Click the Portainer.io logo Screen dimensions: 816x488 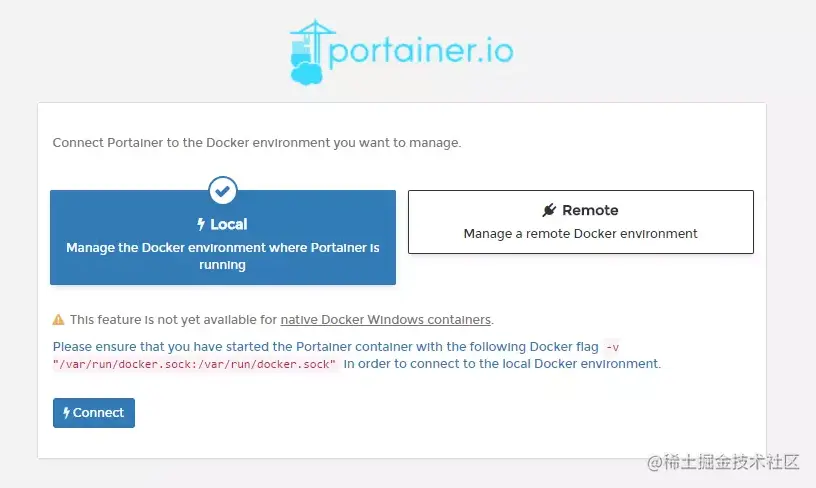pos(401,52)
